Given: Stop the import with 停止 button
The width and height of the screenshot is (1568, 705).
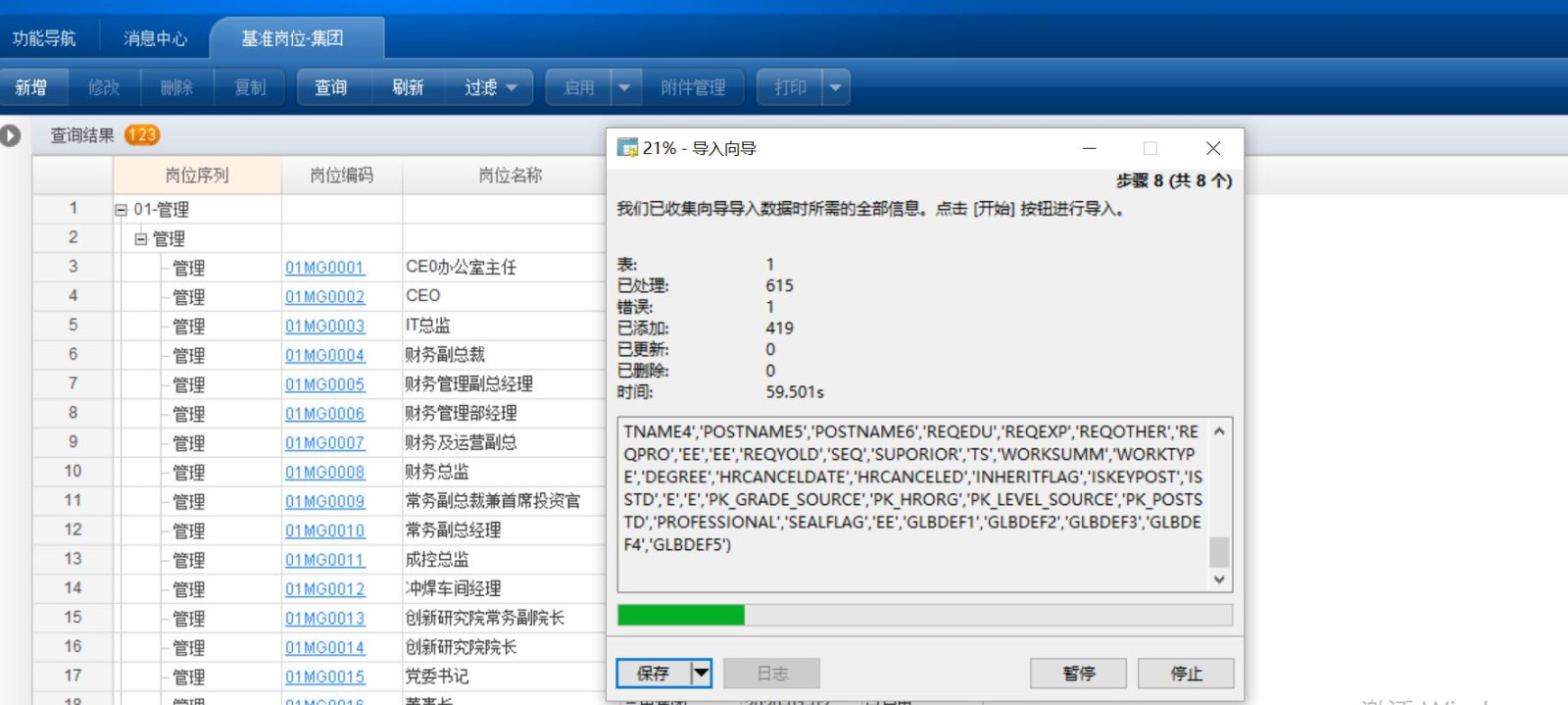Looking at the screenshot, I should tap(1186, 673).
